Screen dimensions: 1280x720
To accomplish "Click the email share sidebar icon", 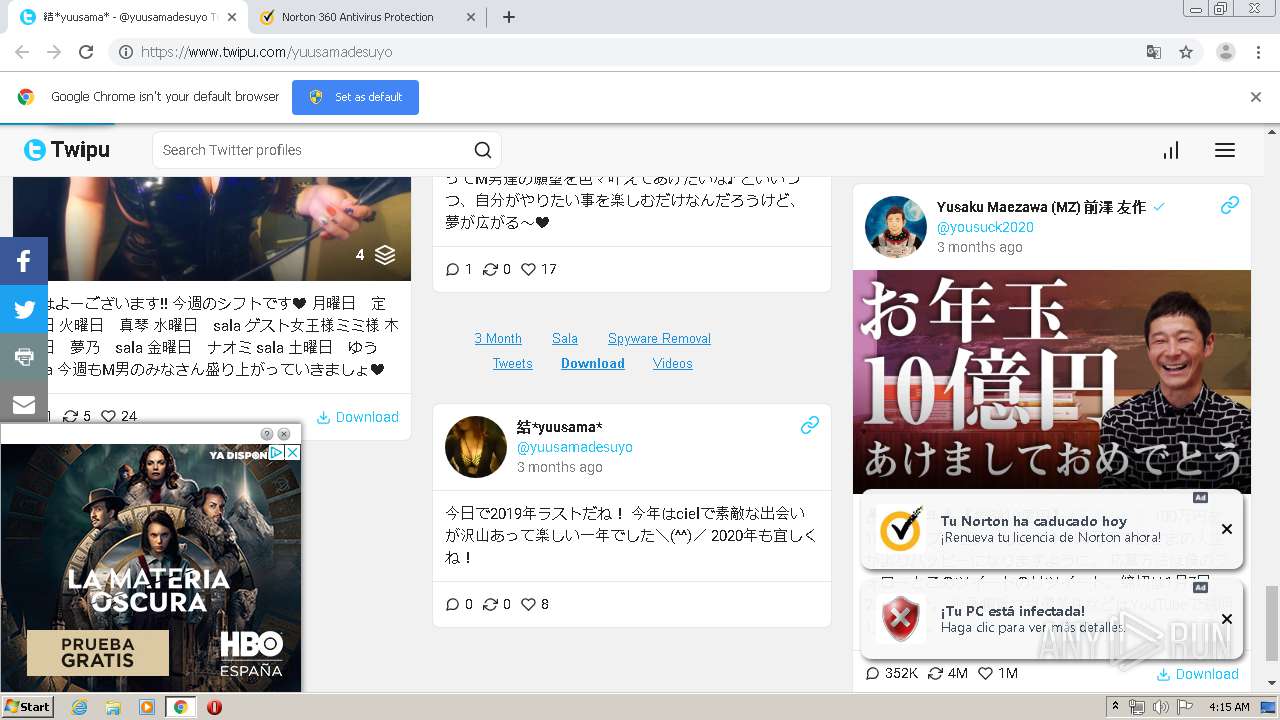I will 24,404.
